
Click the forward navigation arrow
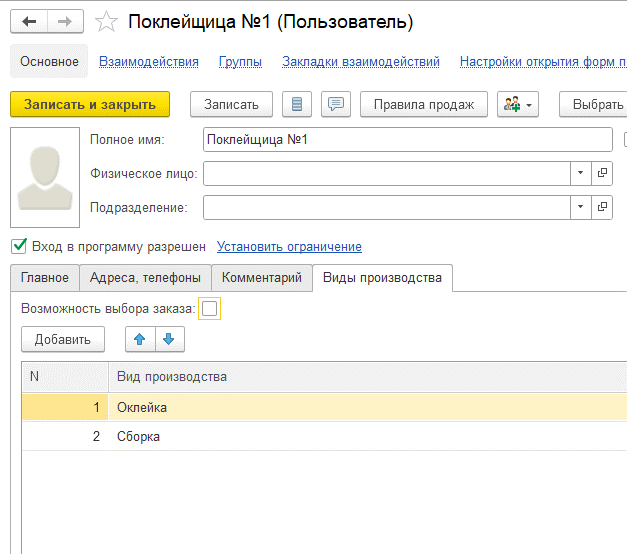[65, 22]
